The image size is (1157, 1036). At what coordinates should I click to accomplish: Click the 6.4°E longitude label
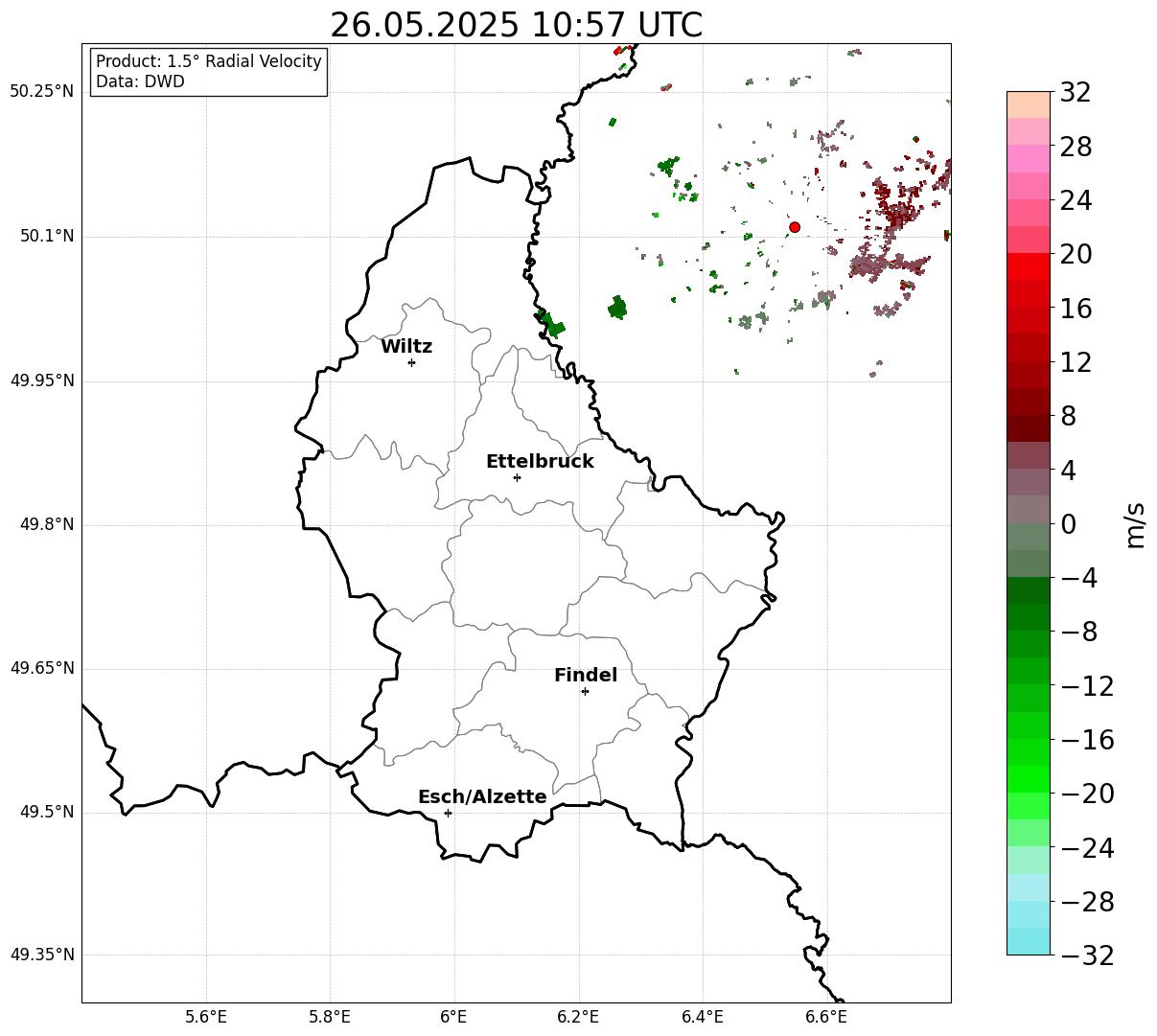click(703, 1017)
